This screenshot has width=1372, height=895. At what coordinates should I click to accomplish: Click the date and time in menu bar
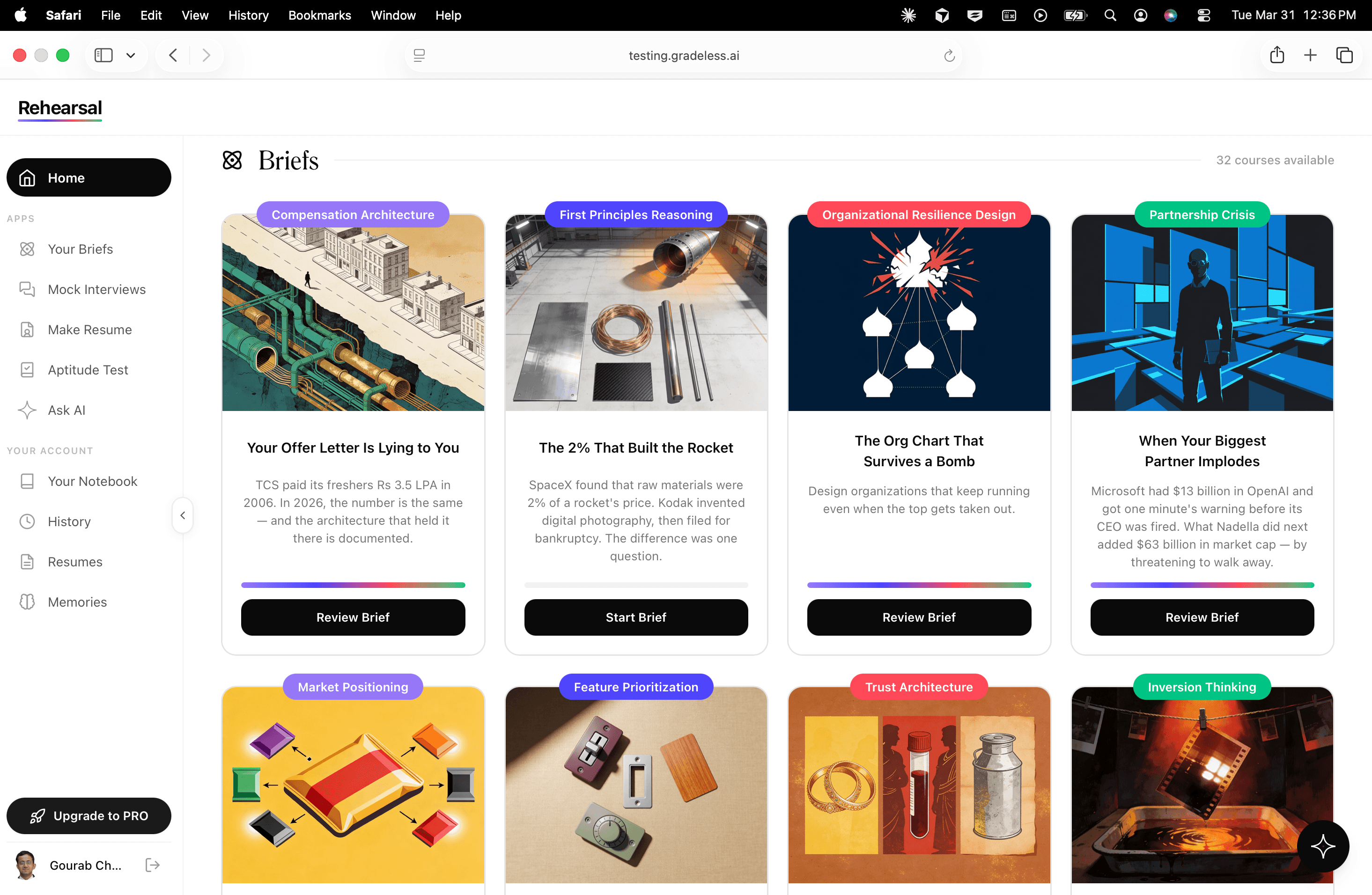1294,15
